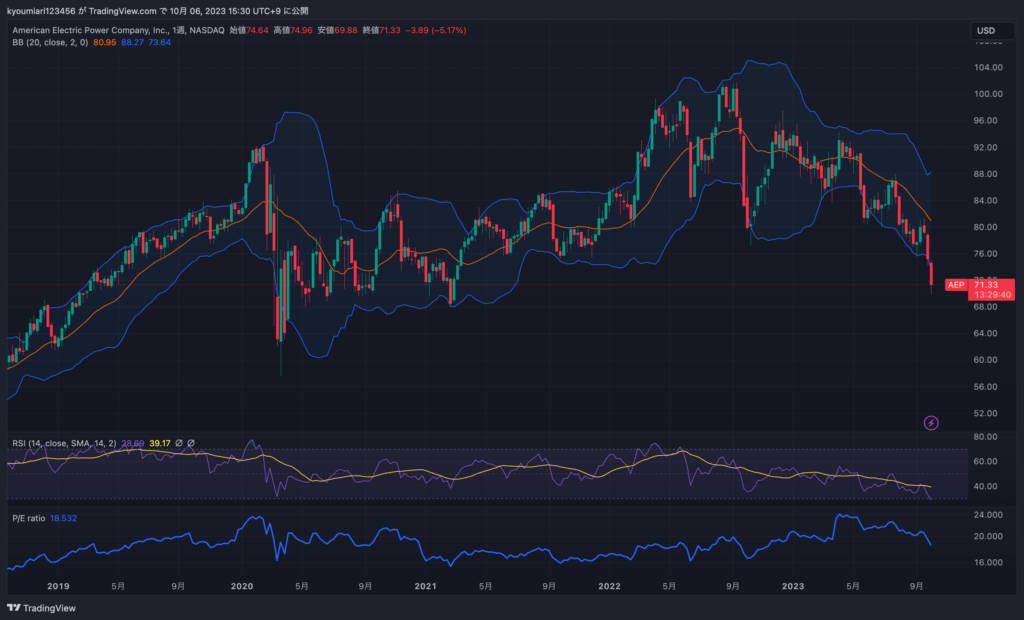Screen dimensions: 1024x620
Task: Click the 高値 74.96 high value
Action: pos(293,30)
